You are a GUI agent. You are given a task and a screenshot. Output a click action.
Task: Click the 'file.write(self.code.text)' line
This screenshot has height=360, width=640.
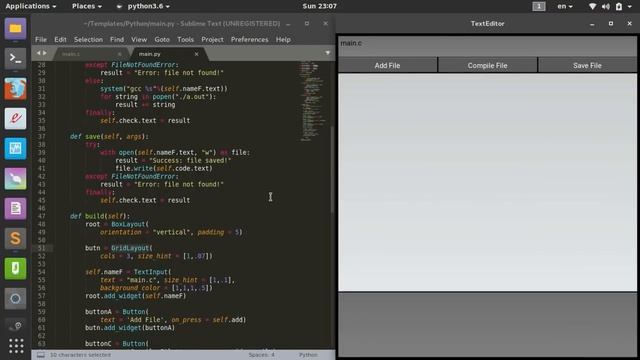point(164,168)
